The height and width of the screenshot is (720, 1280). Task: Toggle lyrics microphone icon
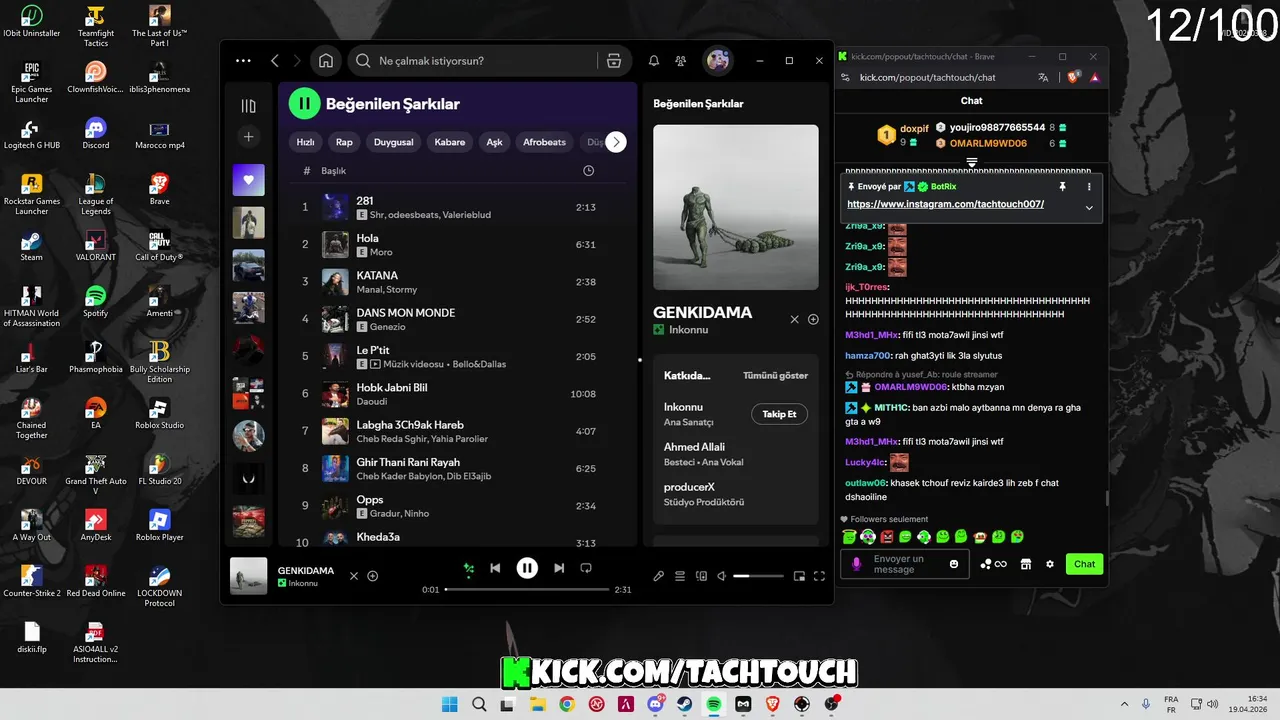tap(658, 576)
